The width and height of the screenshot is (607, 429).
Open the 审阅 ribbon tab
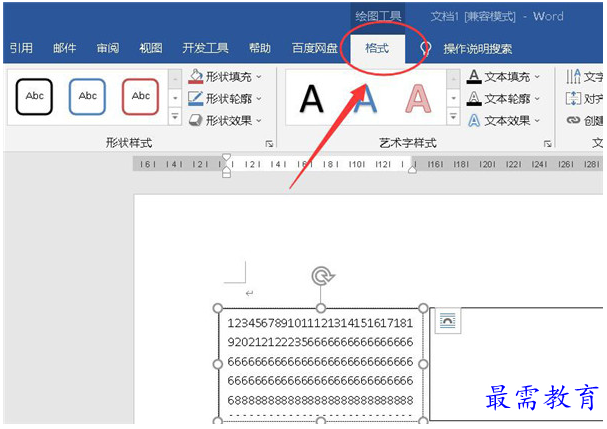click(x=108, y=48)
